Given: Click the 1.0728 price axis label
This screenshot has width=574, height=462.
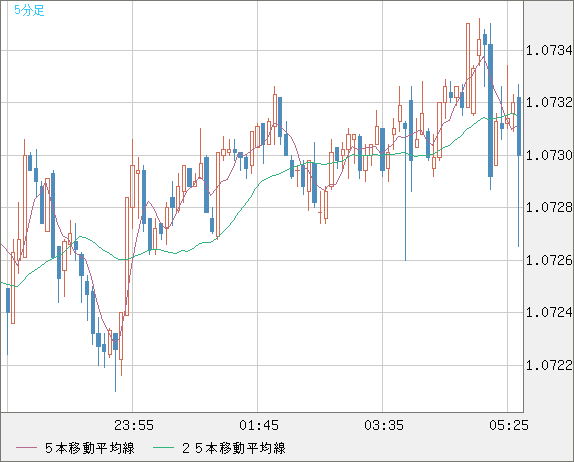Looking at the screenshot, I should 549,208.
